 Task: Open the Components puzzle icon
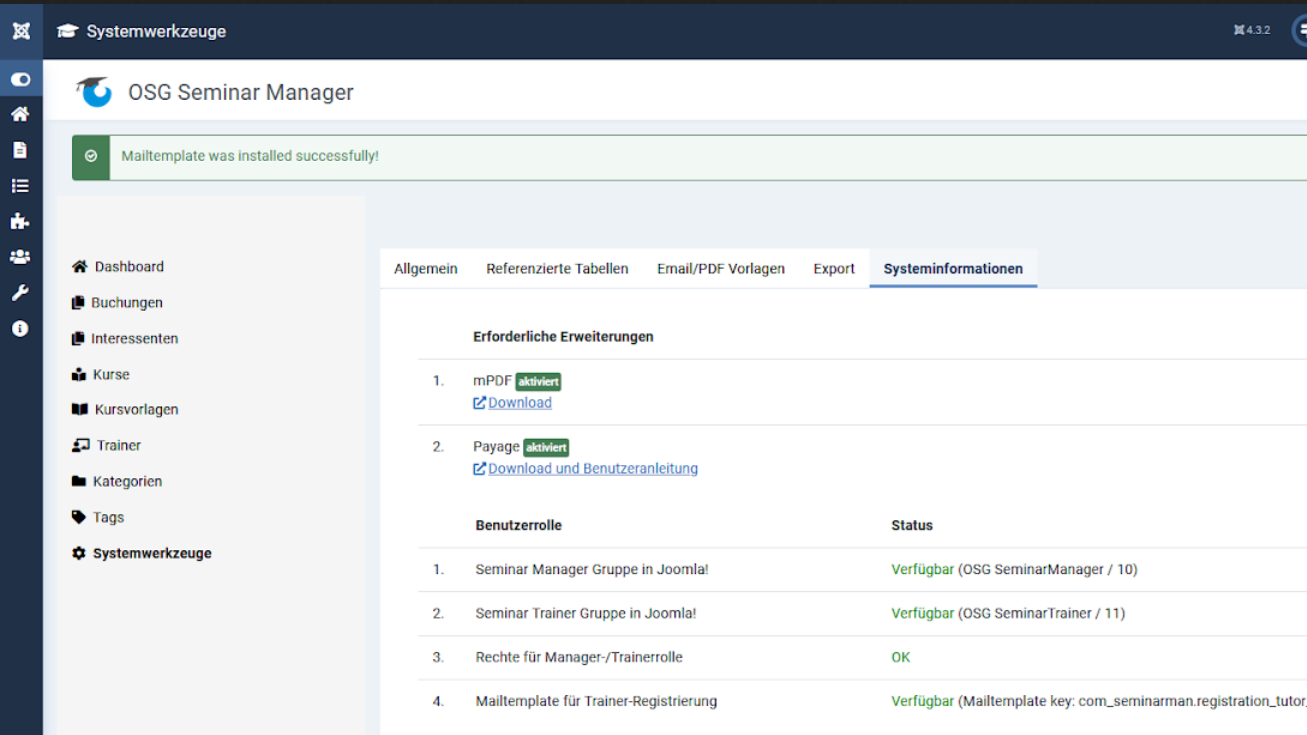pyautogui.click(x=20, y=221)
